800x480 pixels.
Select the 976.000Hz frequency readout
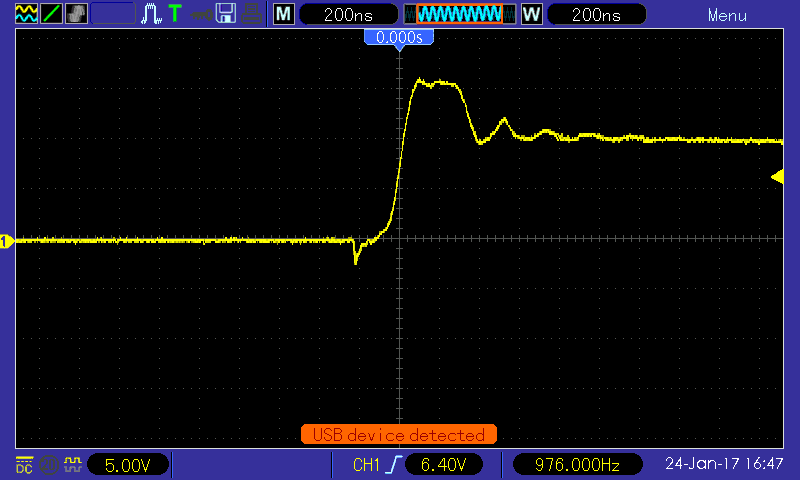pyautogui.click(x=577, y=465)
